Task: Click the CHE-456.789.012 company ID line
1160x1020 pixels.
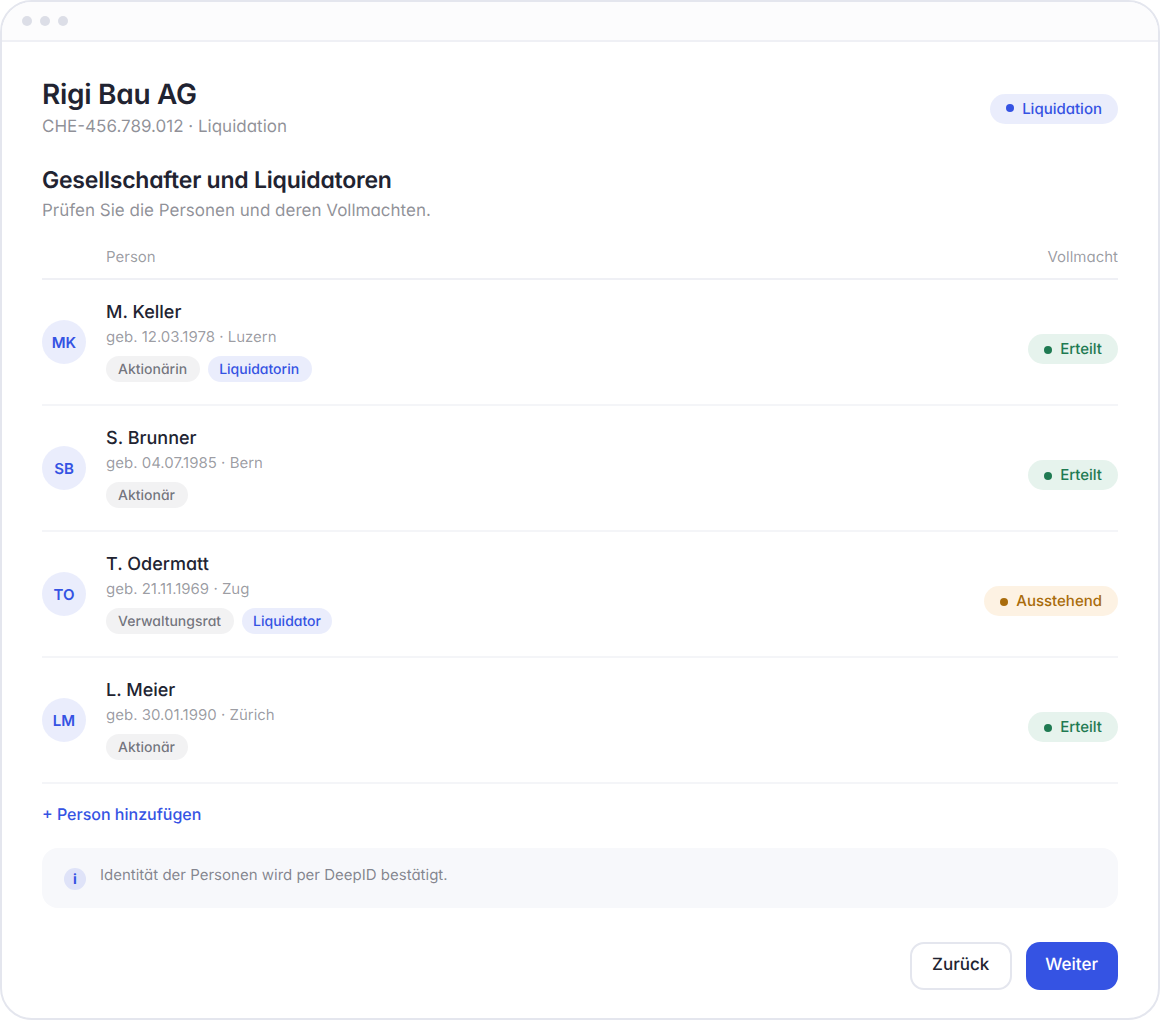Action: (164, 126)
